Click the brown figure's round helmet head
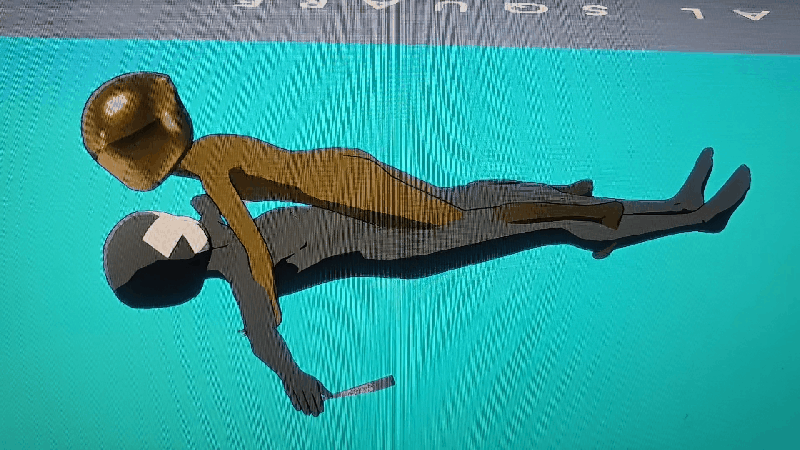This screenshot has width=800, height=450. point(137,130)
